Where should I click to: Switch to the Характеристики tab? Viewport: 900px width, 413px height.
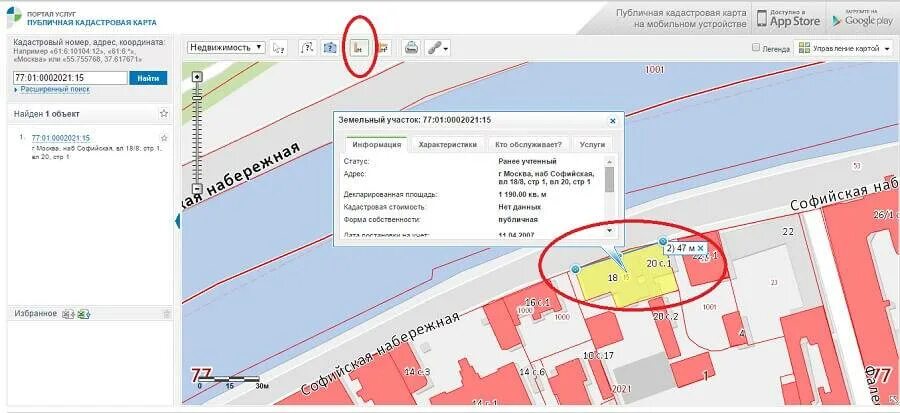pos(448,145)
